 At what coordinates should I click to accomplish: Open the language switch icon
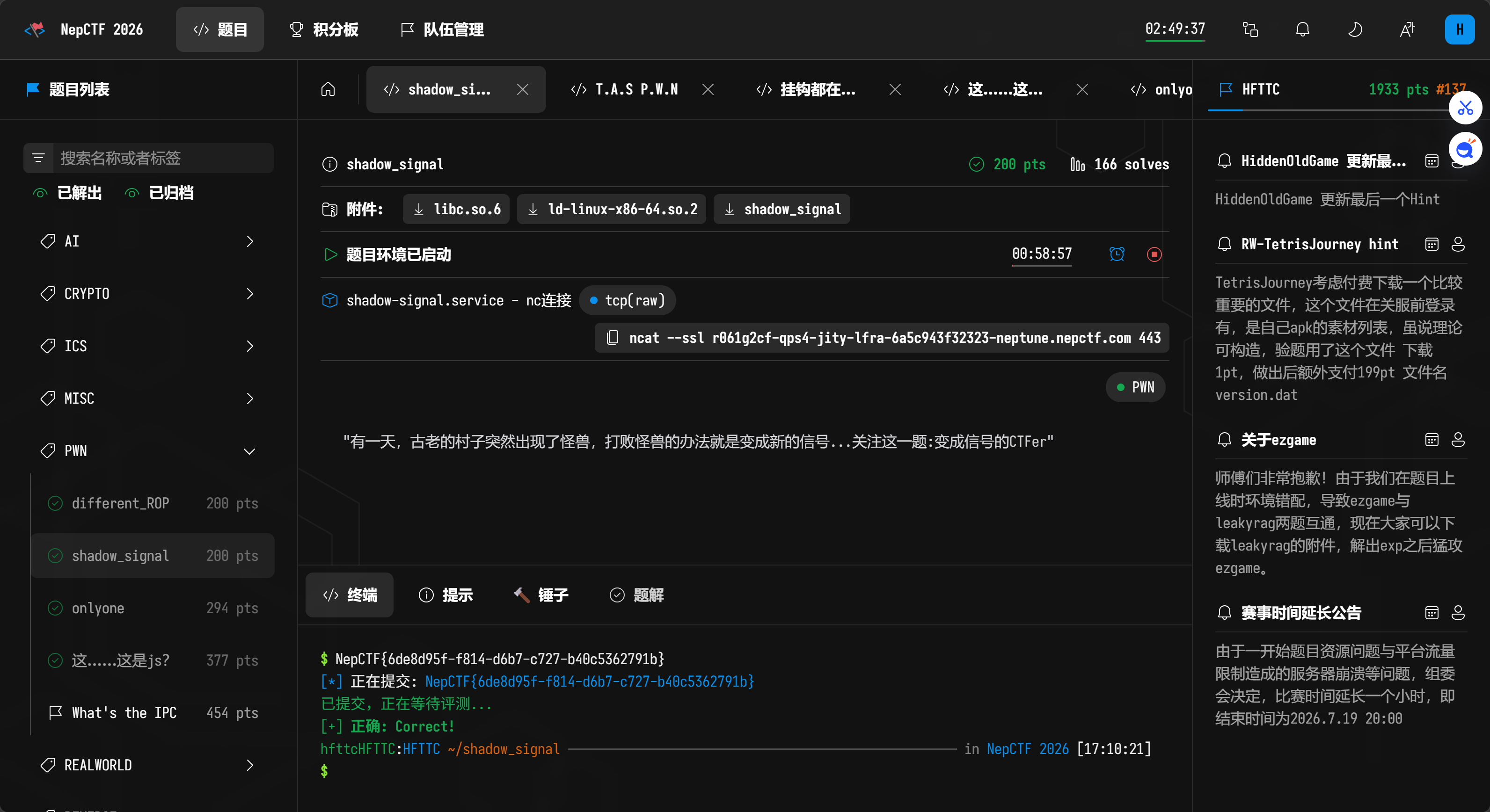(1407, 29)
